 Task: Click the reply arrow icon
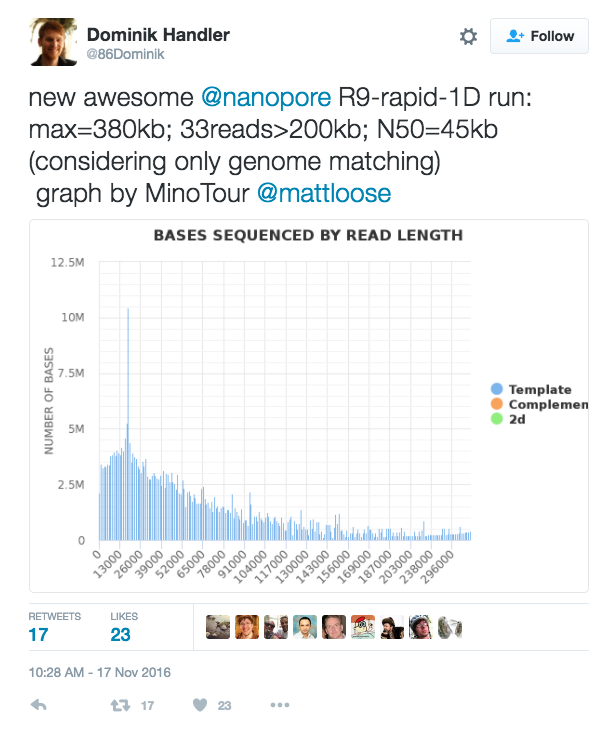[x=39, y=705]
